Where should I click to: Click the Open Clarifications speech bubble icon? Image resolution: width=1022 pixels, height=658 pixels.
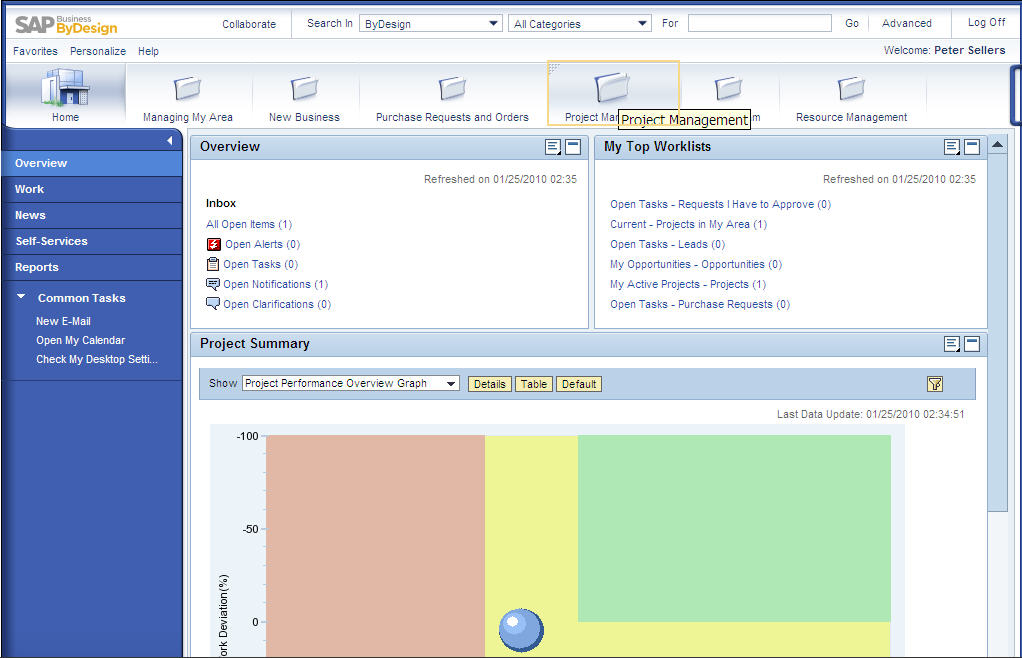[x=212, y=304]
